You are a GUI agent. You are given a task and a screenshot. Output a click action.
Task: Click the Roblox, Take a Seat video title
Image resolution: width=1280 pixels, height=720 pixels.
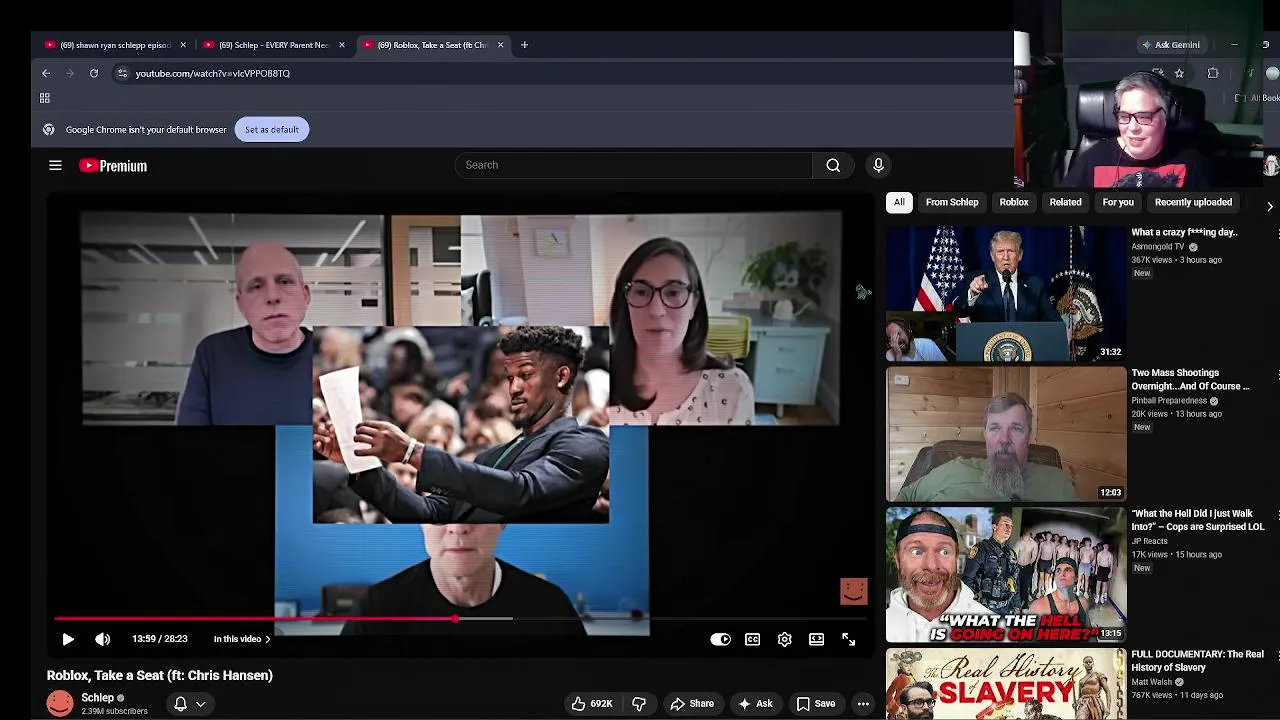tap(160, 675)
